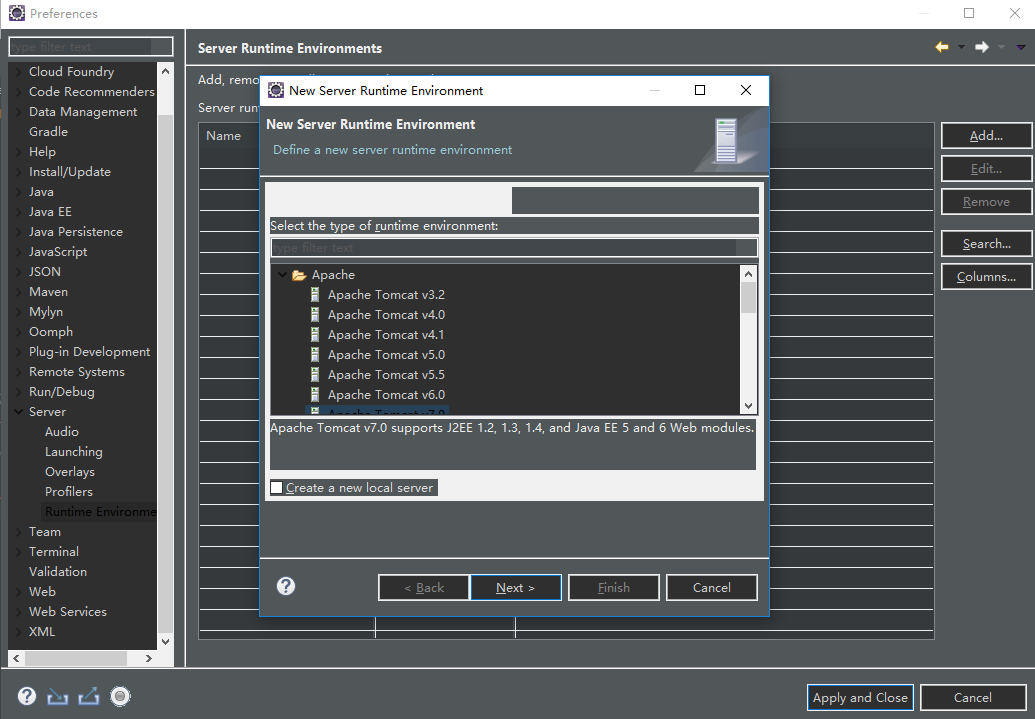Click Cancel in the Preferences window

(972, 697)
